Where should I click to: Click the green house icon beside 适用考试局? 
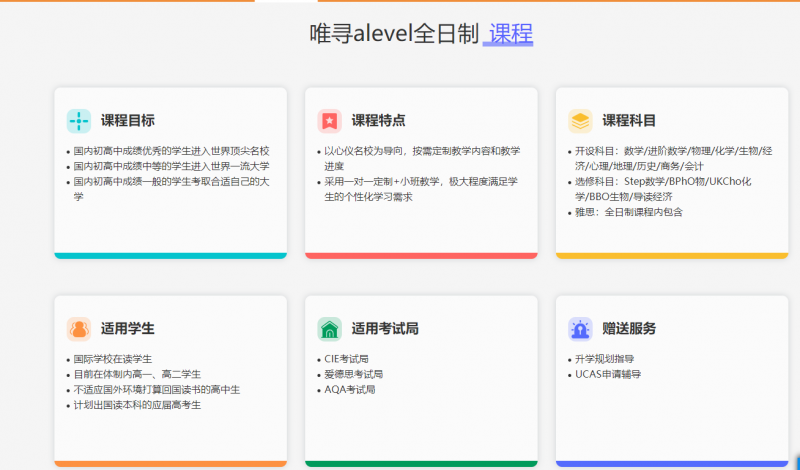click(330, 329)
